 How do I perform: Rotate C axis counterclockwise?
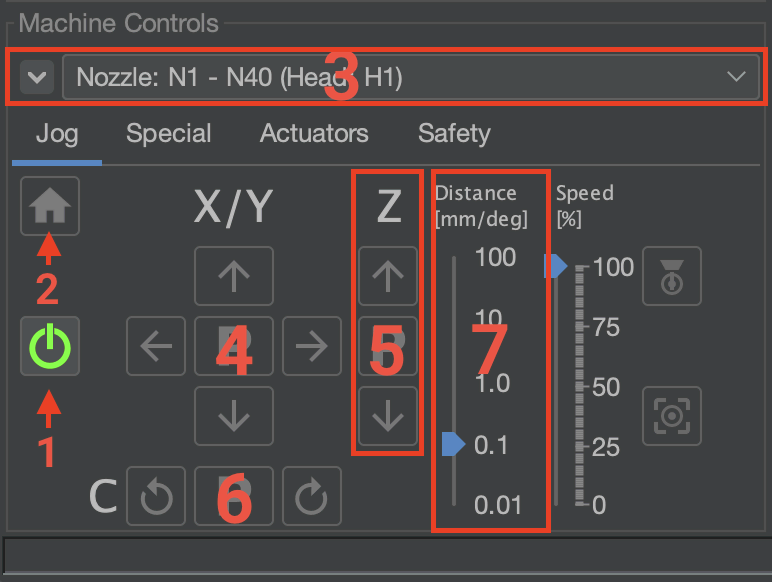coord(157,497)
